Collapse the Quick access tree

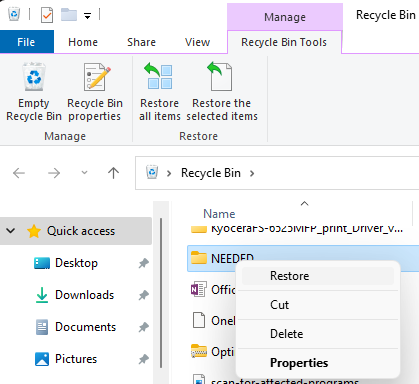pyautogui.click(x=11, y=231)
